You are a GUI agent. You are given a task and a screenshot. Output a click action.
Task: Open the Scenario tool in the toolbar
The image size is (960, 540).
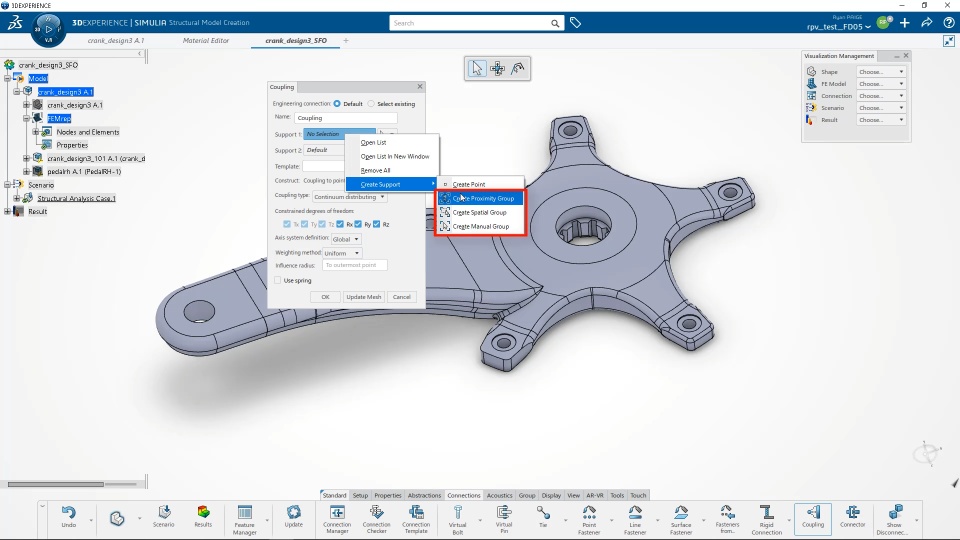pyautogui.click(x=163, y=517)
